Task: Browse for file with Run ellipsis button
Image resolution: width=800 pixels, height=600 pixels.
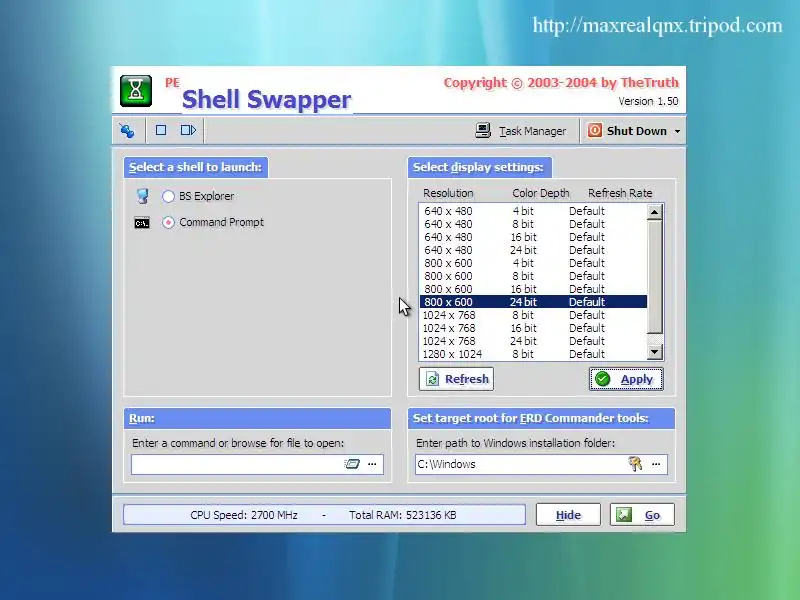Action: click(372, 464)
